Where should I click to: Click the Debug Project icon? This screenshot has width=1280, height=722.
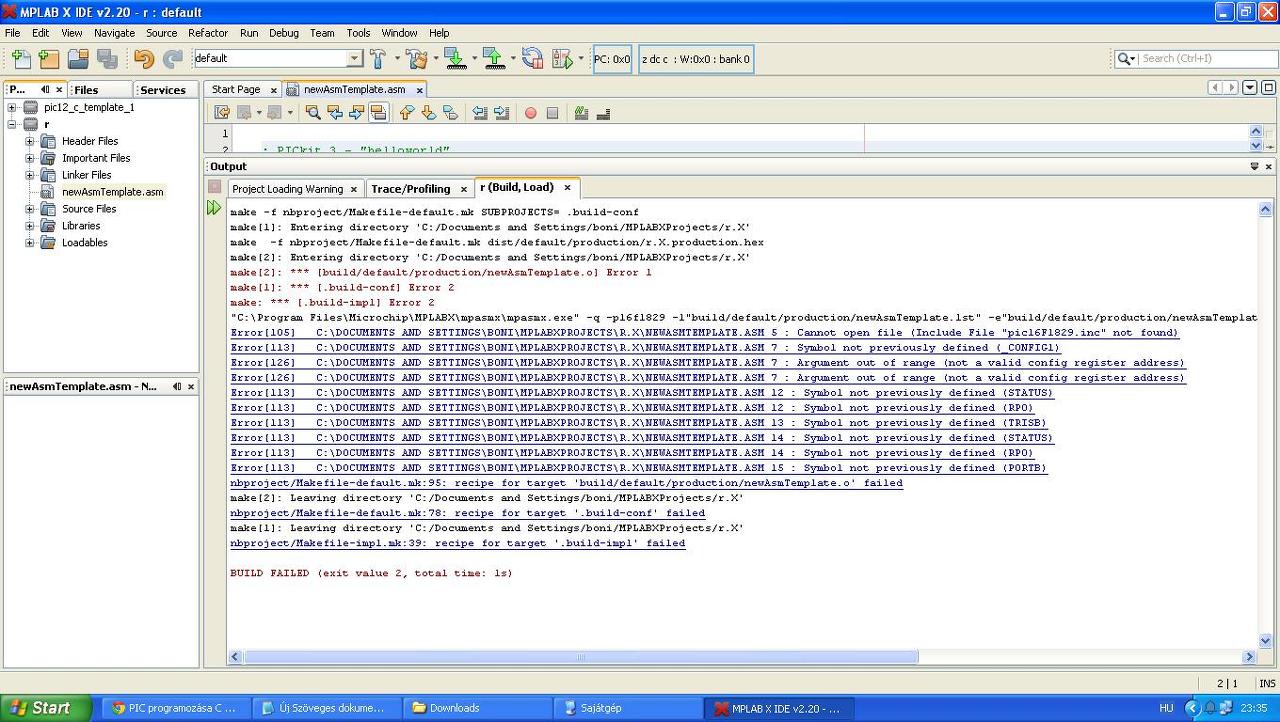562,59
